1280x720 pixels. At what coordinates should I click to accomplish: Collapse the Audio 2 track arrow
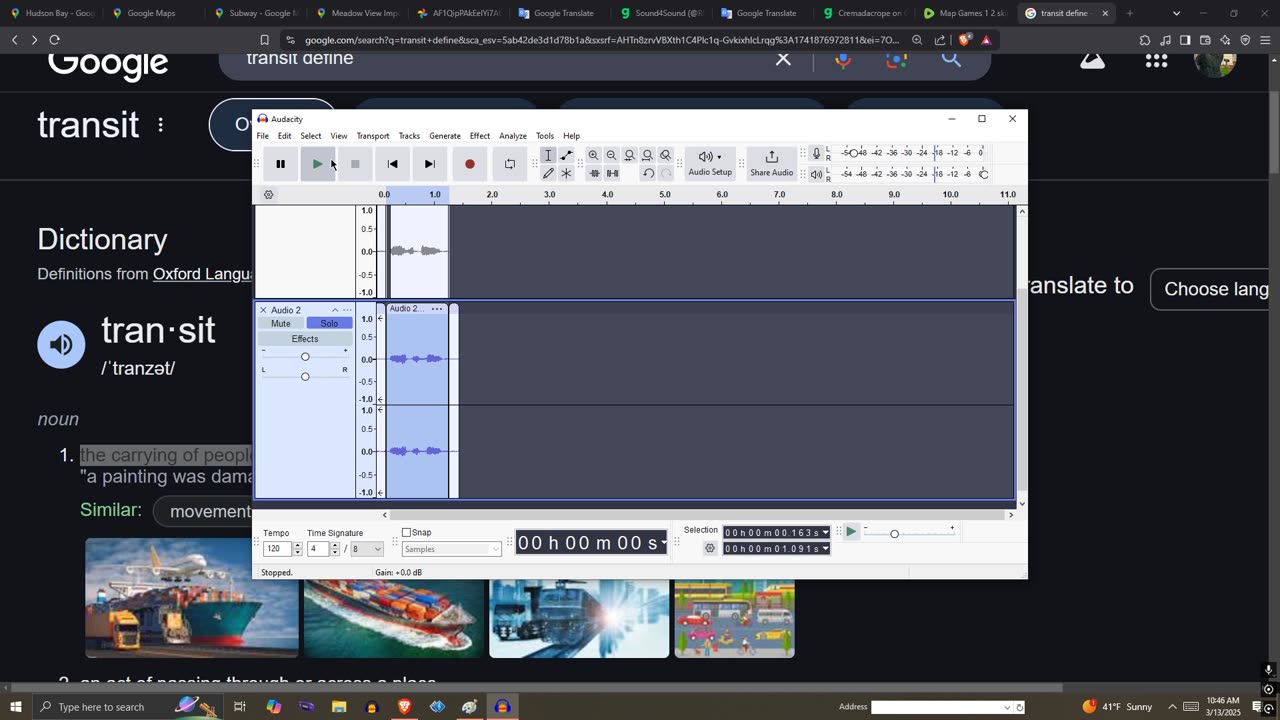coord(335,310)
